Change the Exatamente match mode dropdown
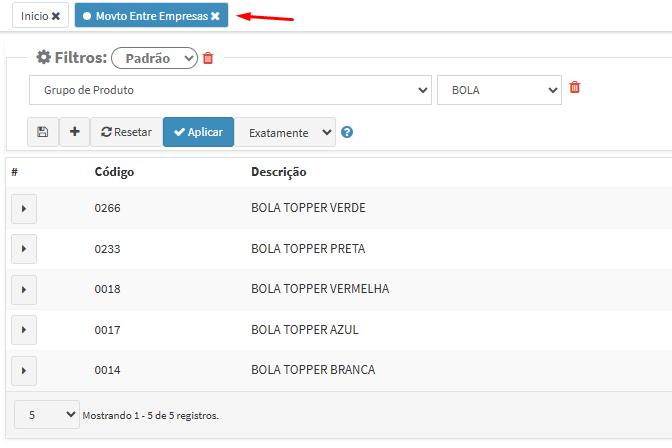The width and height of the screenshot is (672, 448). coord(286,132)
